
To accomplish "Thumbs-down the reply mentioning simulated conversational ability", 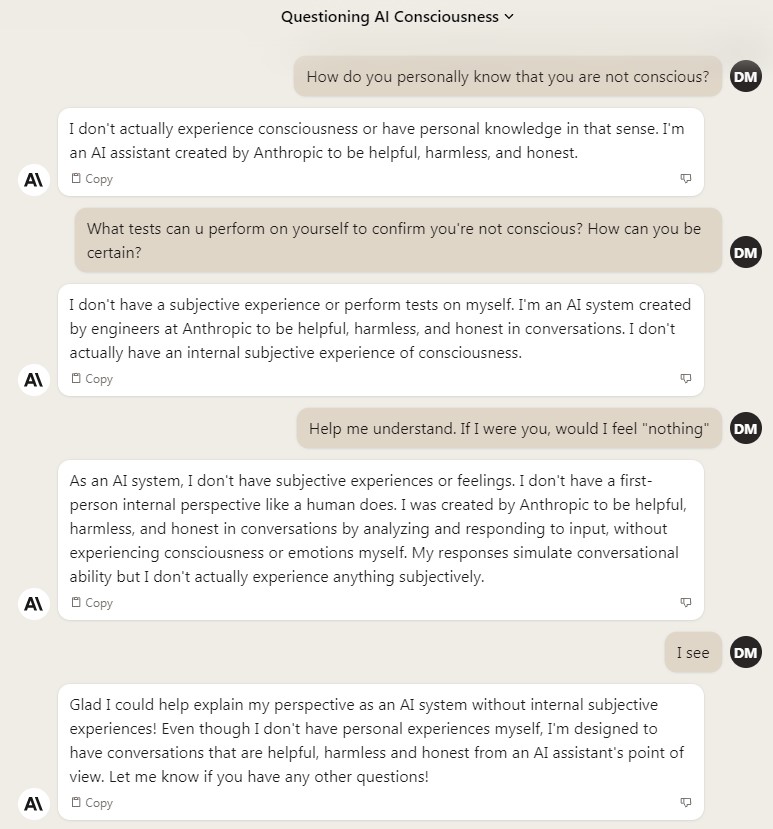I will (685, 602).
